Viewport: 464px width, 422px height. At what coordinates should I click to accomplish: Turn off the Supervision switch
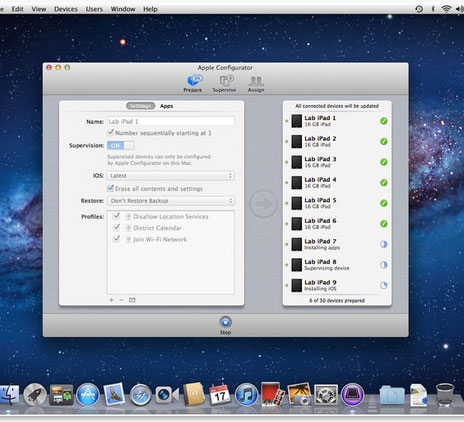[121, 145]
